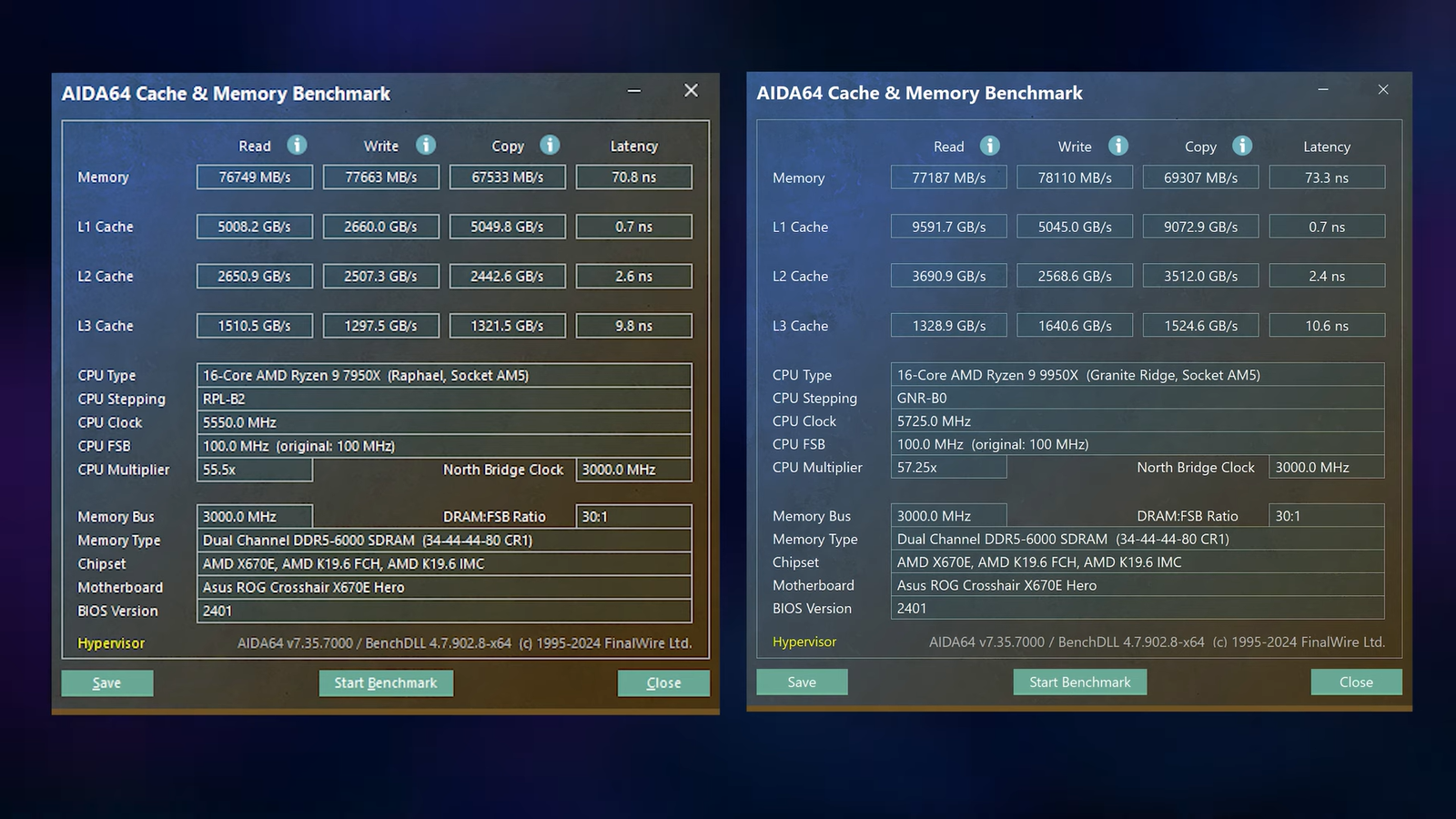
Task: Click CPU Stepping field GNR-B0
Action: tap(1137, 398)
